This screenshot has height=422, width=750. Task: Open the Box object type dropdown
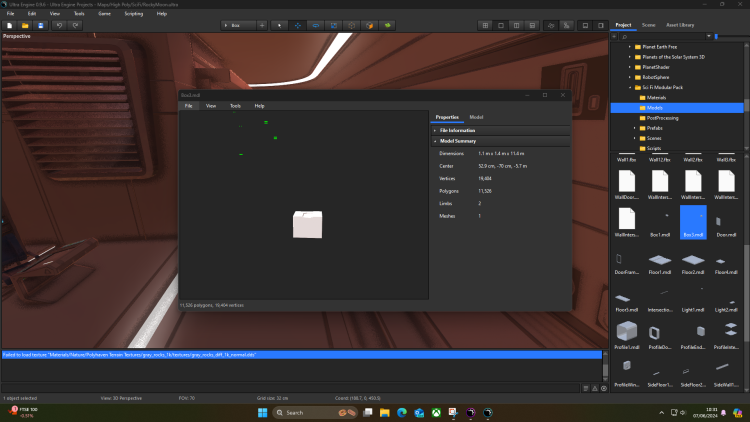coord(238,24)
